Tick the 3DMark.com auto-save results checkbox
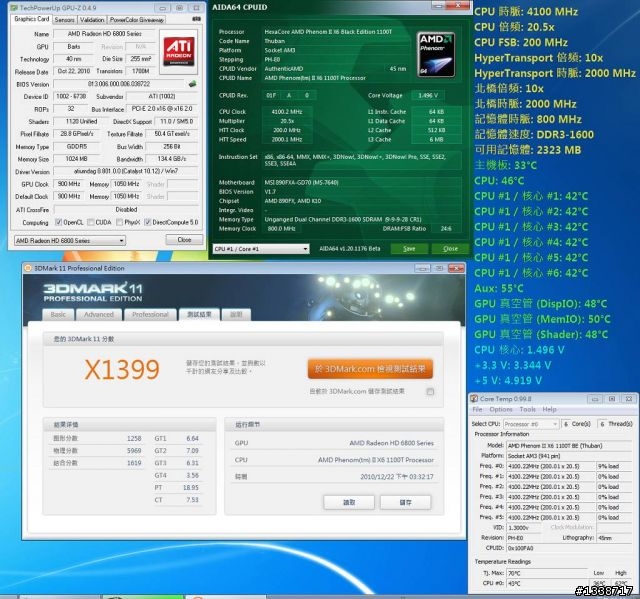Viewport: 640px width, 599px height. 430,392
